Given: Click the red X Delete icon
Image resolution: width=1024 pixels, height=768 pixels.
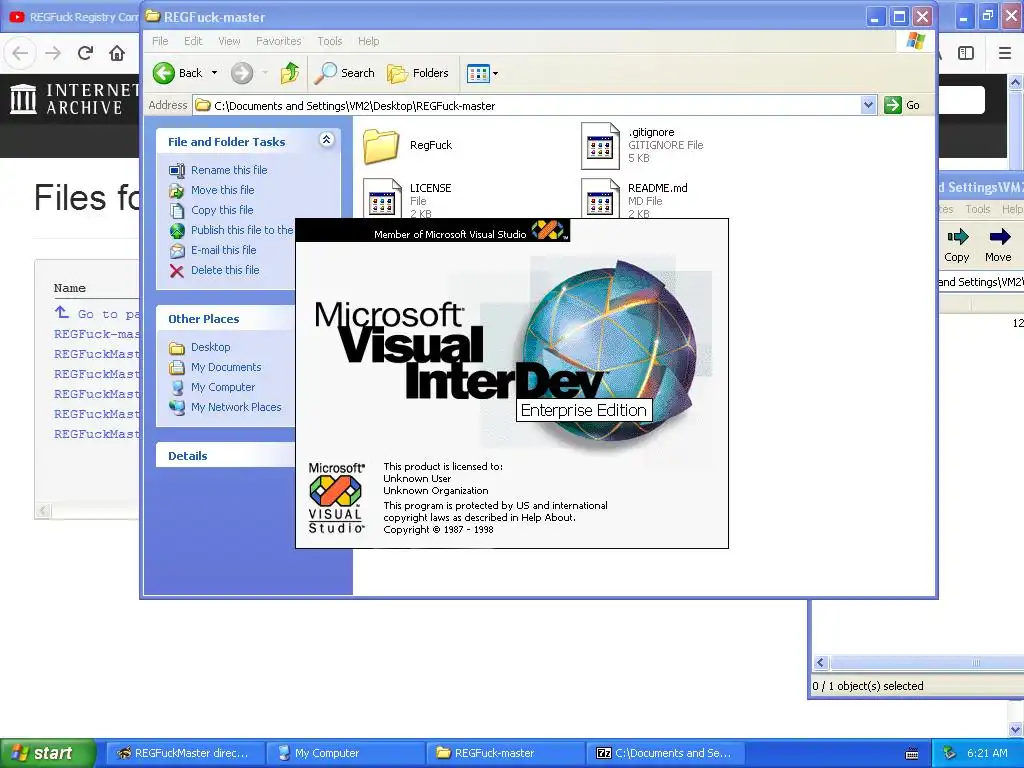Looking at the screenshot, I should pos(177,271).
